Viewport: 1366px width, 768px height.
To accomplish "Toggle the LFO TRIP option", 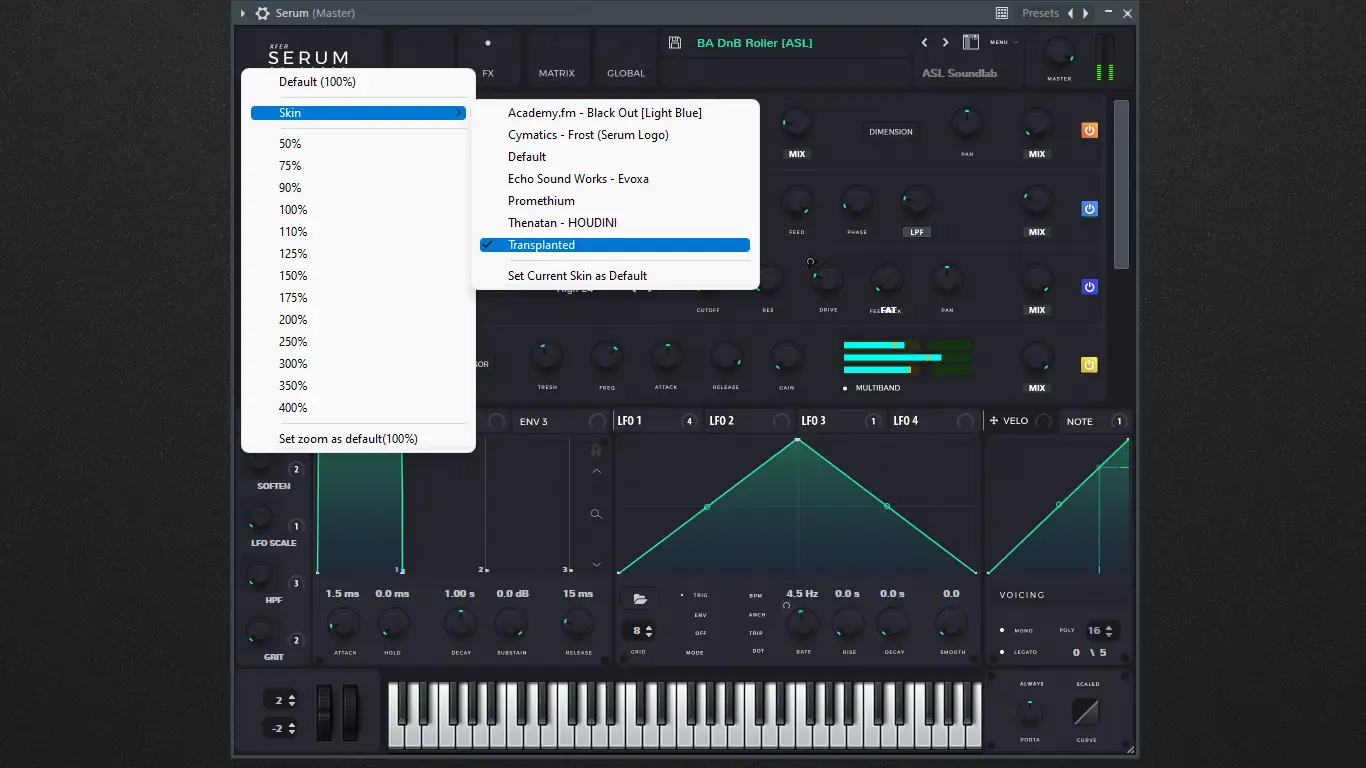I will (756, 633).
